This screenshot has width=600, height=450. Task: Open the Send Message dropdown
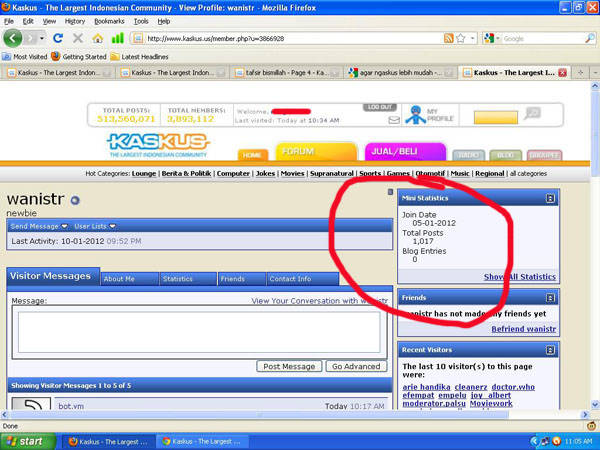click(x=39, y=226)
